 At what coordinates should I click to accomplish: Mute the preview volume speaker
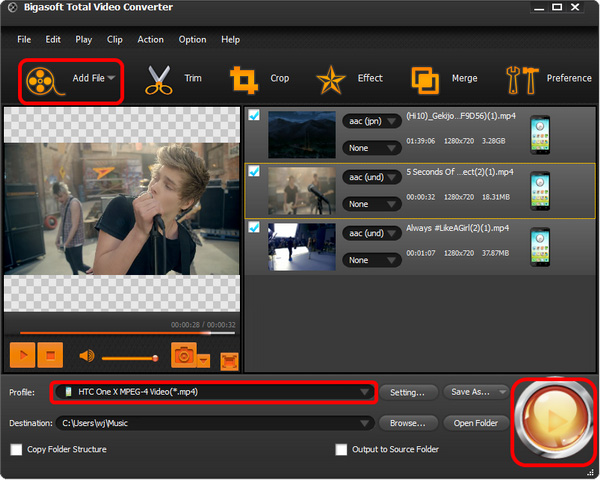(87, 356)
